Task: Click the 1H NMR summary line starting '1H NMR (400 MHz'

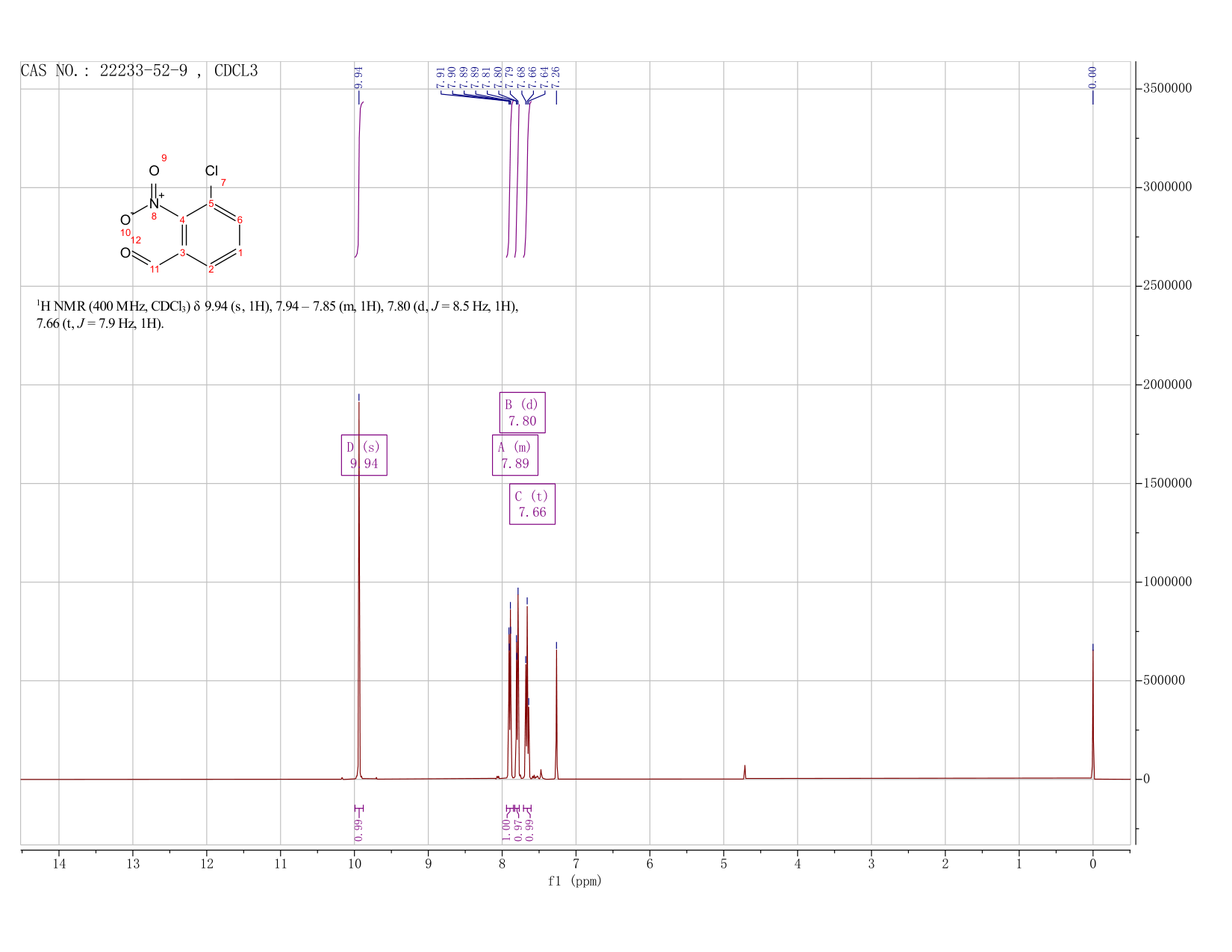Action: point(277,306)
